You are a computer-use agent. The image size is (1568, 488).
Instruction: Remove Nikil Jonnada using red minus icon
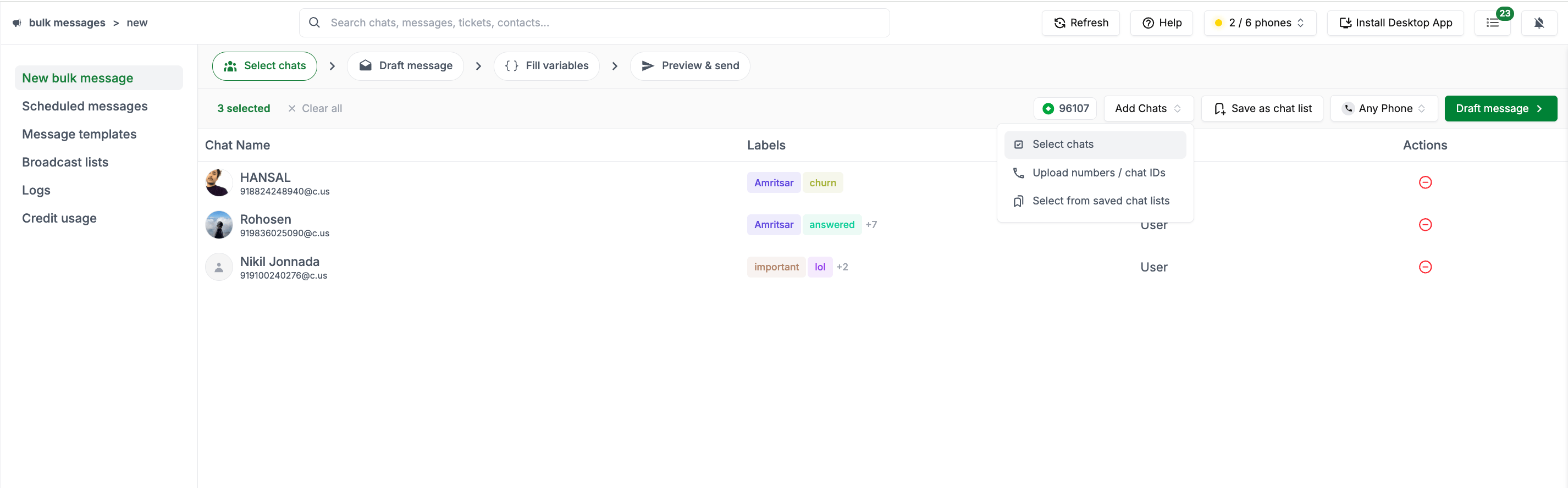(1425, 267)
